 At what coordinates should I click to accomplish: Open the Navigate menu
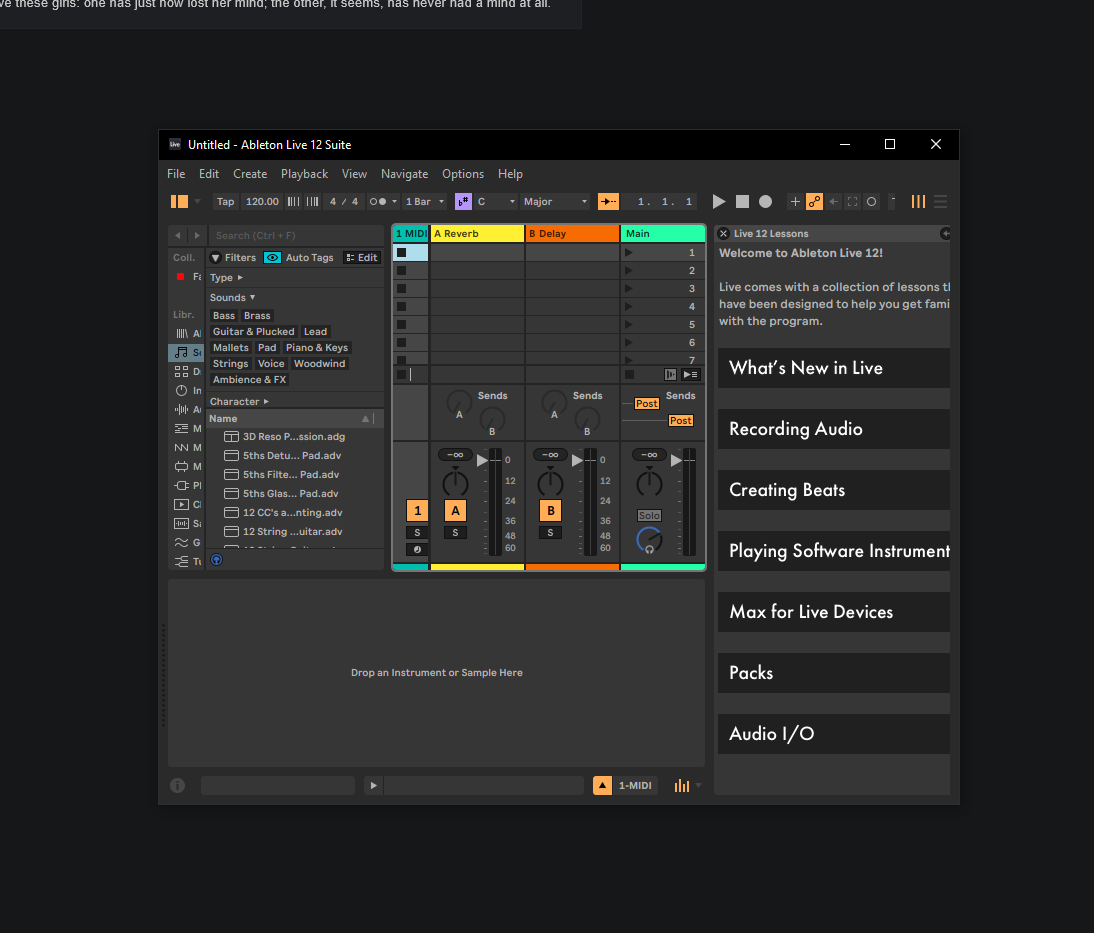[405, 174]
